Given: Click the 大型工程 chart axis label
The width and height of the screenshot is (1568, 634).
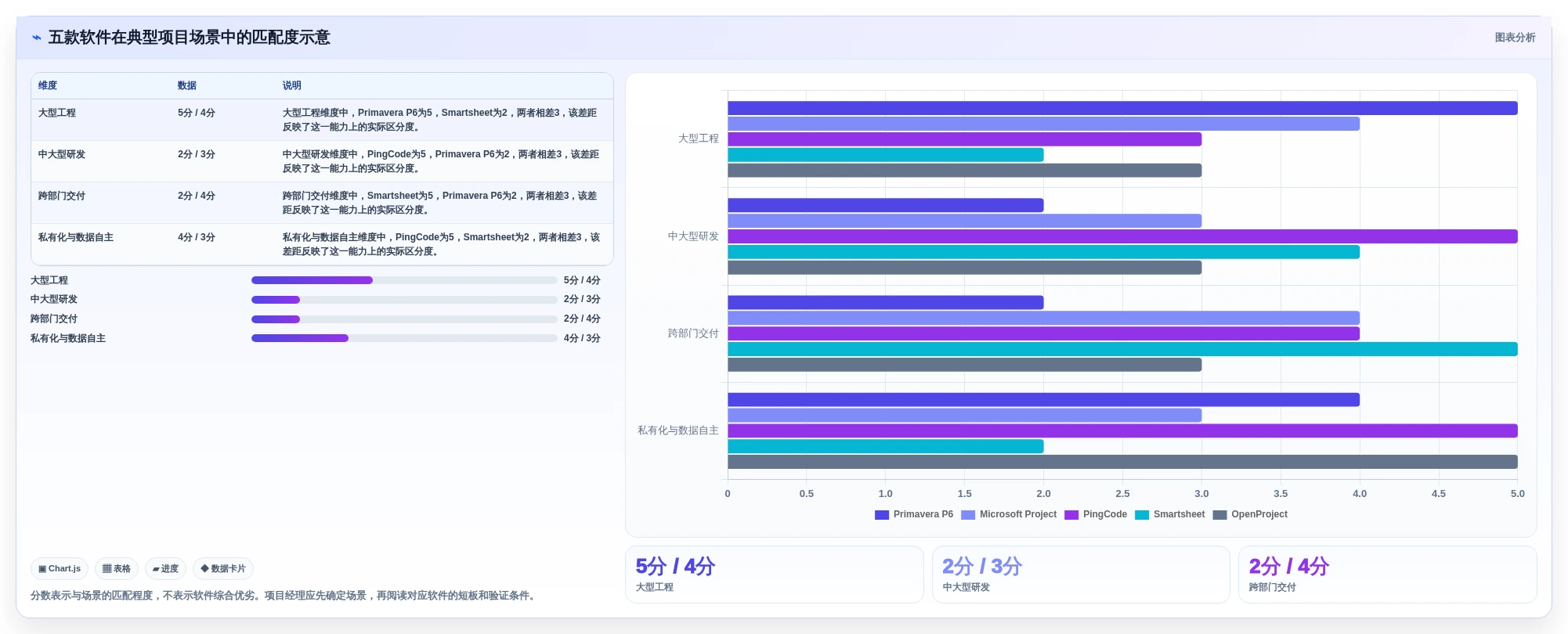Looking at the screenshot, I should pyautogui.click(x=699, y=139).
